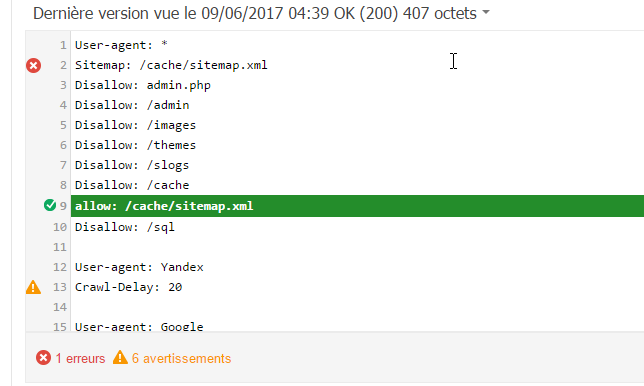Open the version dropdown arrow after '407 octets'
Image resolution: width=644 pixels, height=386 pixels.
click(486, 13)
